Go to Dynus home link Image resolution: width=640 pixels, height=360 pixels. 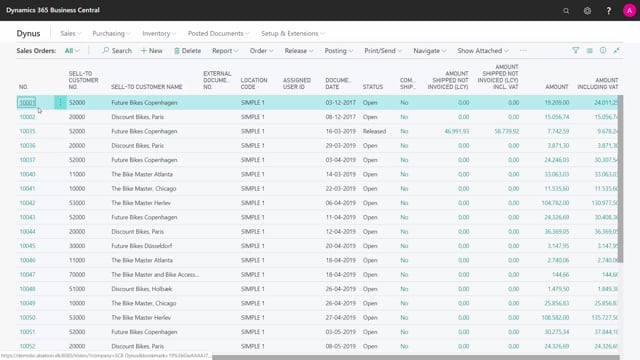(28, 33)
